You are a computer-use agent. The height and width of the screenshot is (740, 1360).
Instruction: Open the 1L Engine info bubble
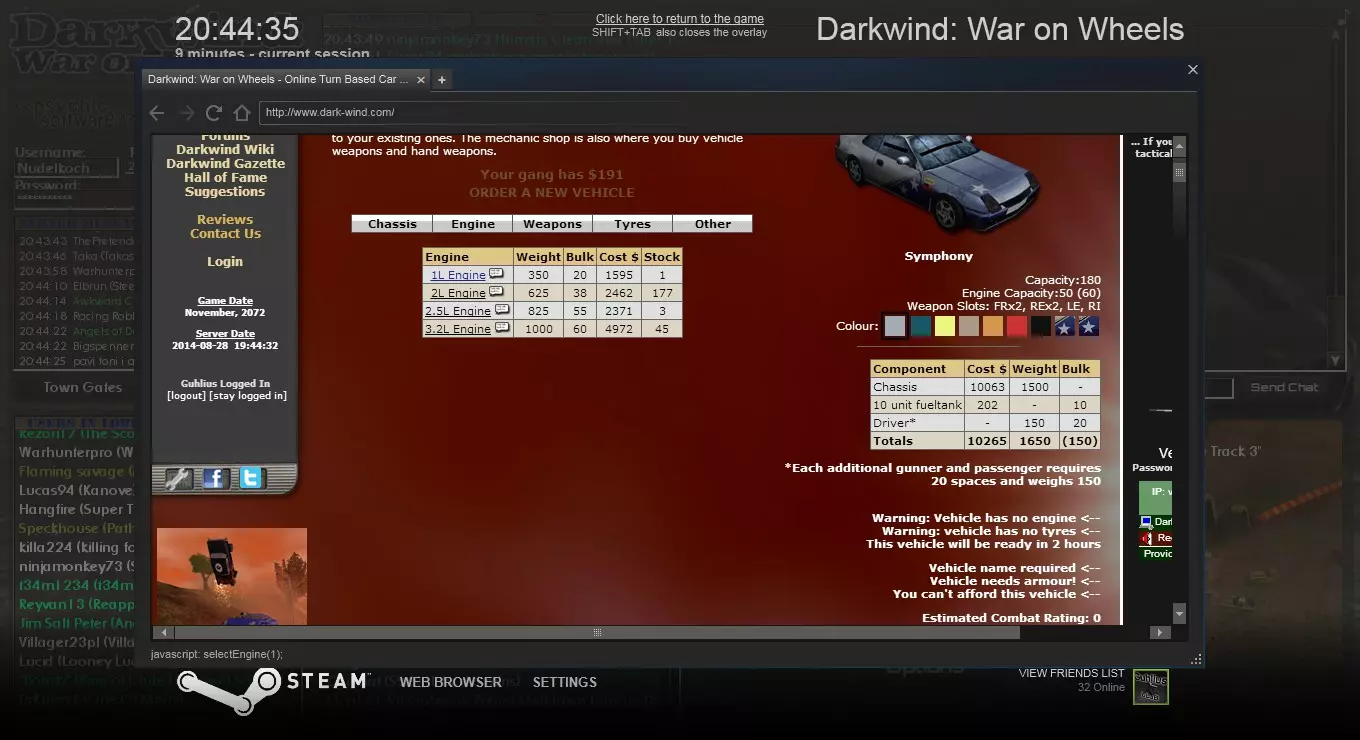pyautogui.click(x=496, y=274)
